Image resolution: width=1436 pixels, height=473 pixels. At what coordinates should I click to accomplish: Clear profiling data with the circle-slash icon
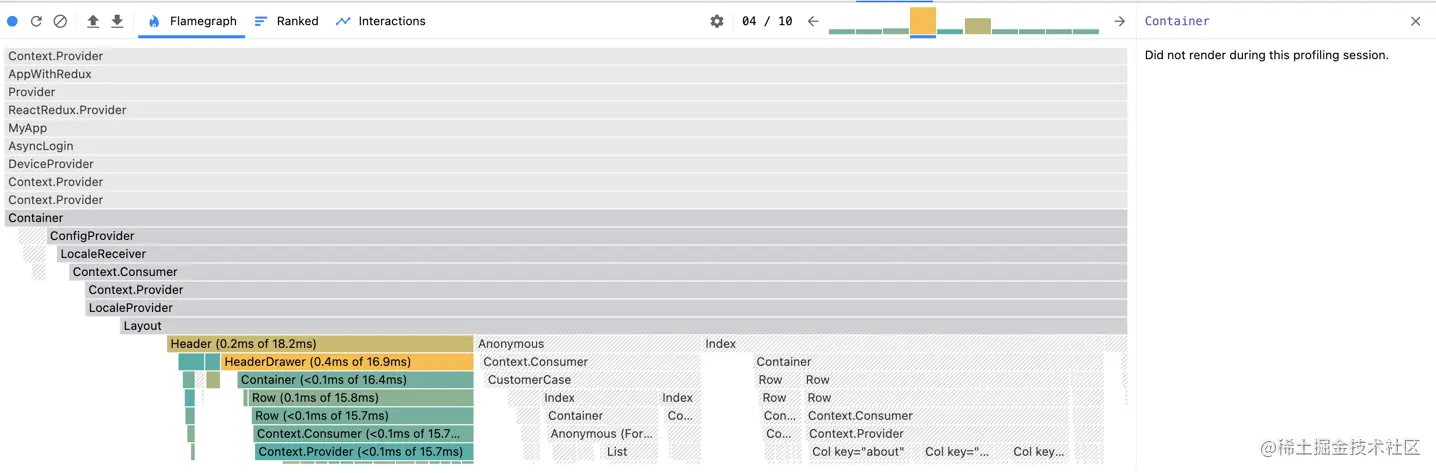[x=60, y=21]
